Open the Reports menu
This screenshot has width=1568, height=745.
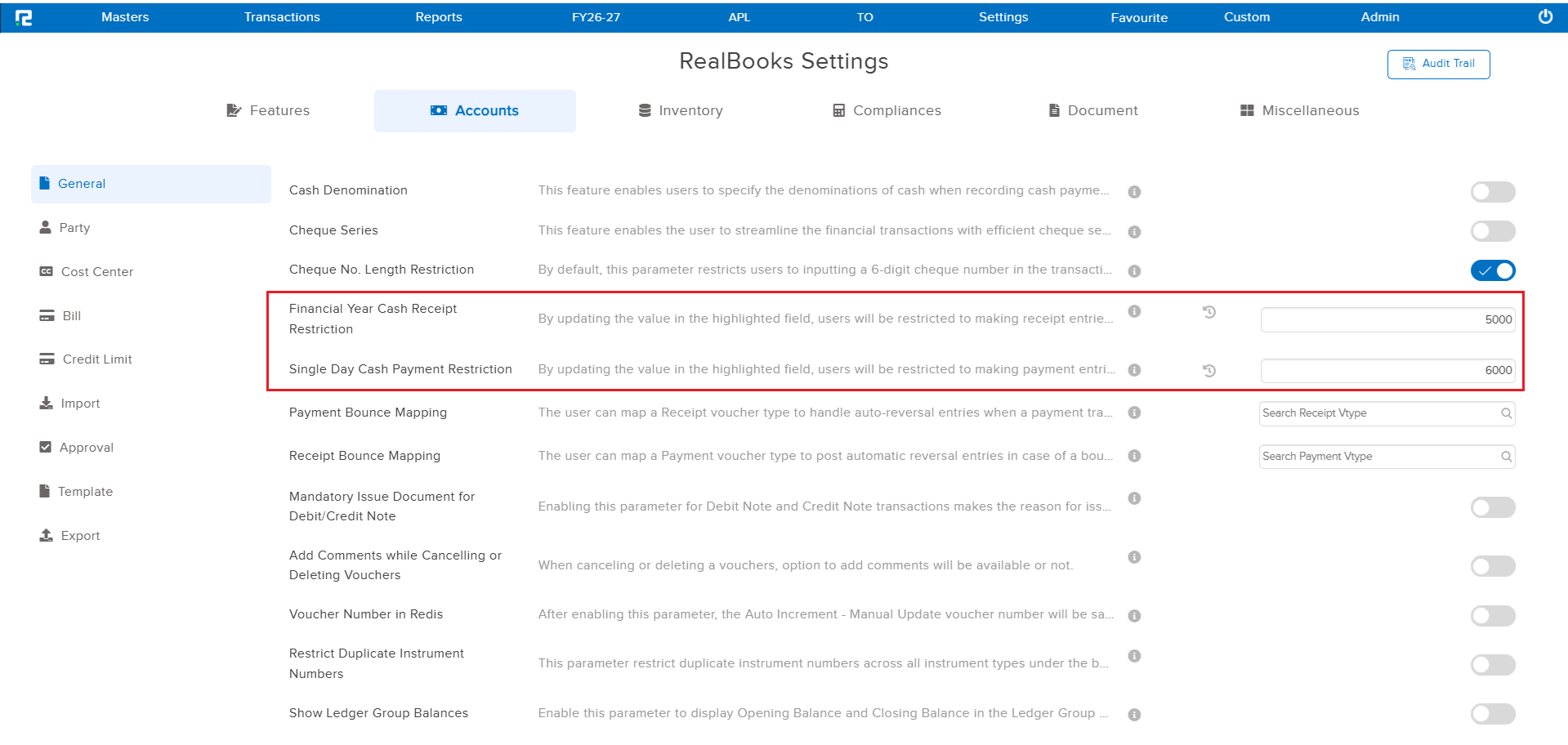pos(439,17)
